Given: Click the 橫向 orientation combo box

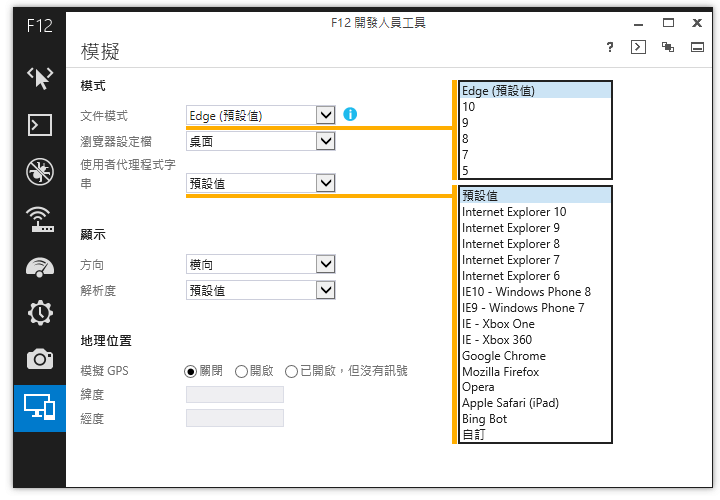Looking at the screenshot, I should click(261, 264).
